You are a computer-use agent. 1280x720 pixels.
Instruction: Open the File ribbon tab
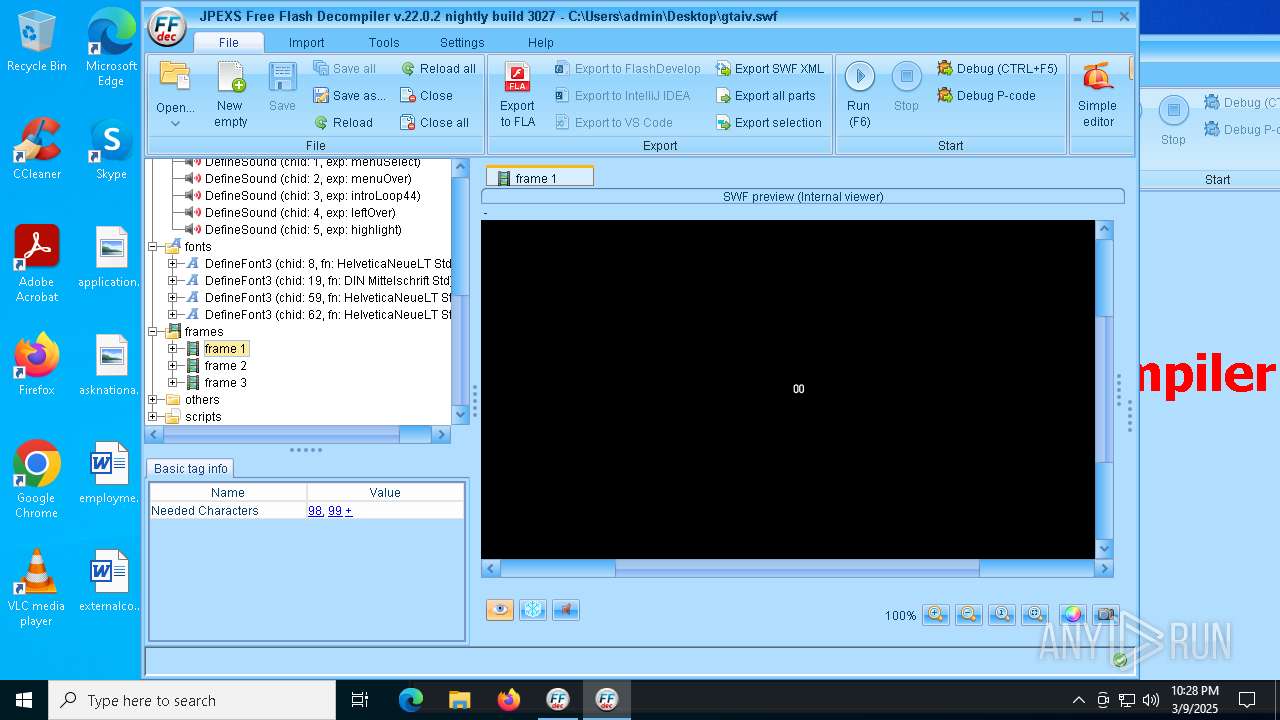(x=229, y=42)
